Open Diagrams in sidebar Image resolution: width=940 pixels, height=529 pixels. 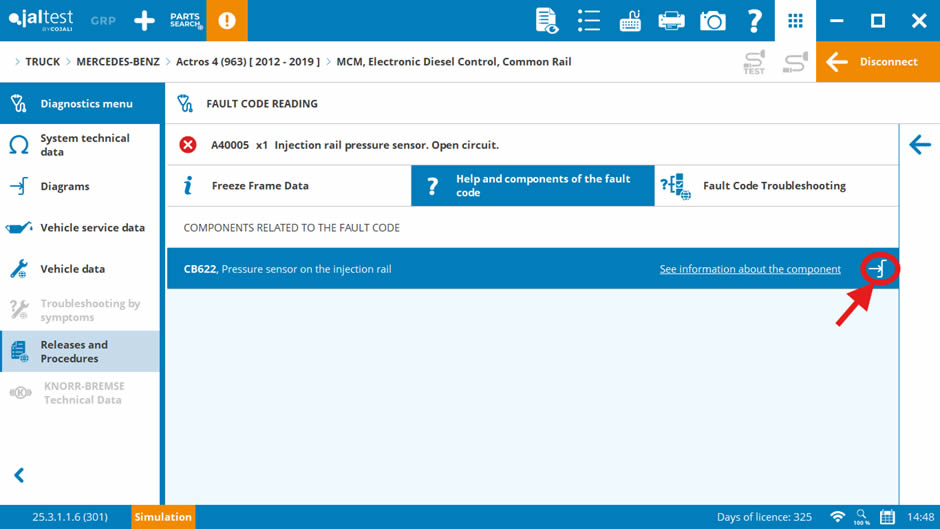point(80,186)
